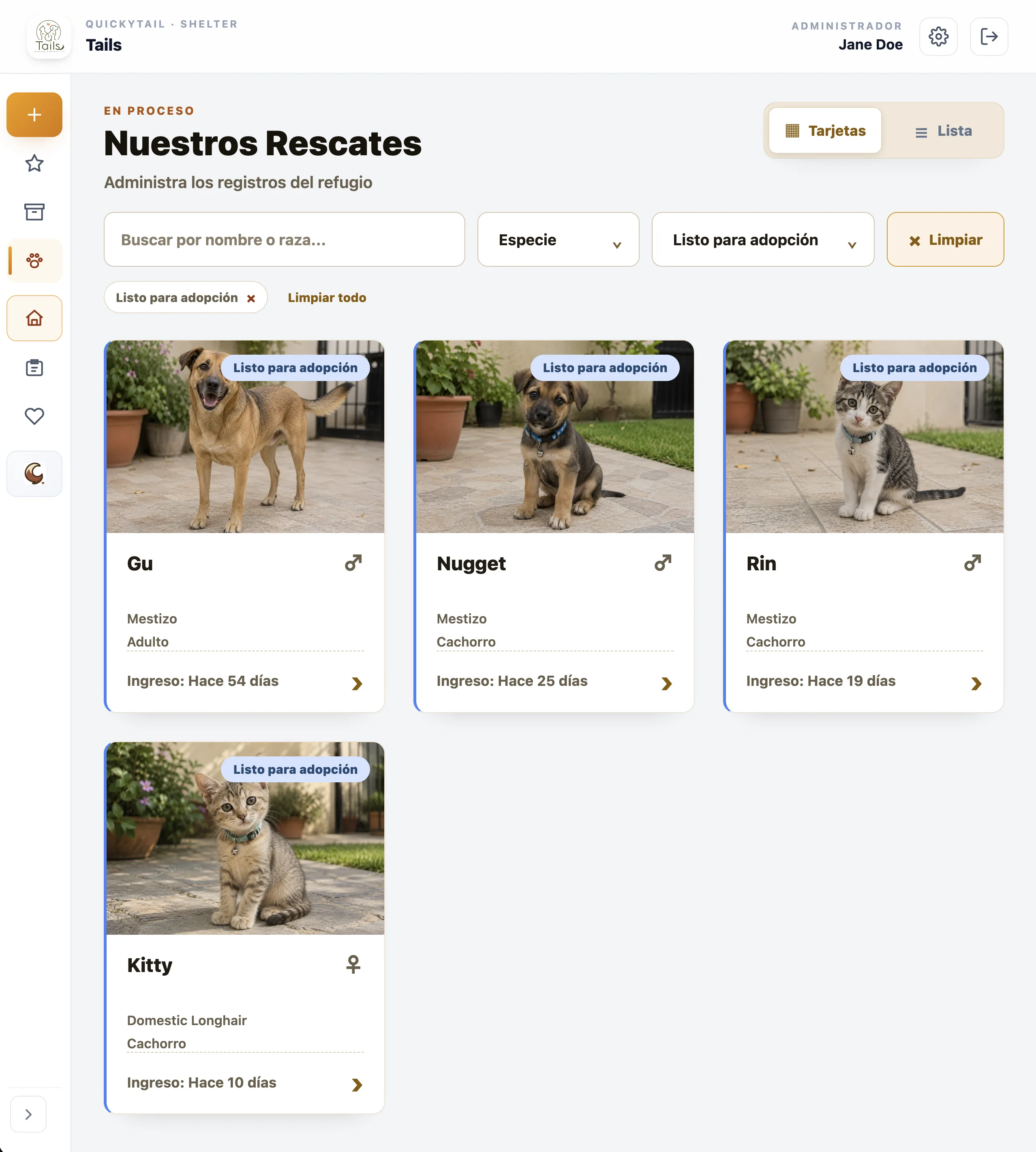Click the male icon on Nugget's card
The image size is (1036, 1152).
pyautogui.click(x=663, y=563)
